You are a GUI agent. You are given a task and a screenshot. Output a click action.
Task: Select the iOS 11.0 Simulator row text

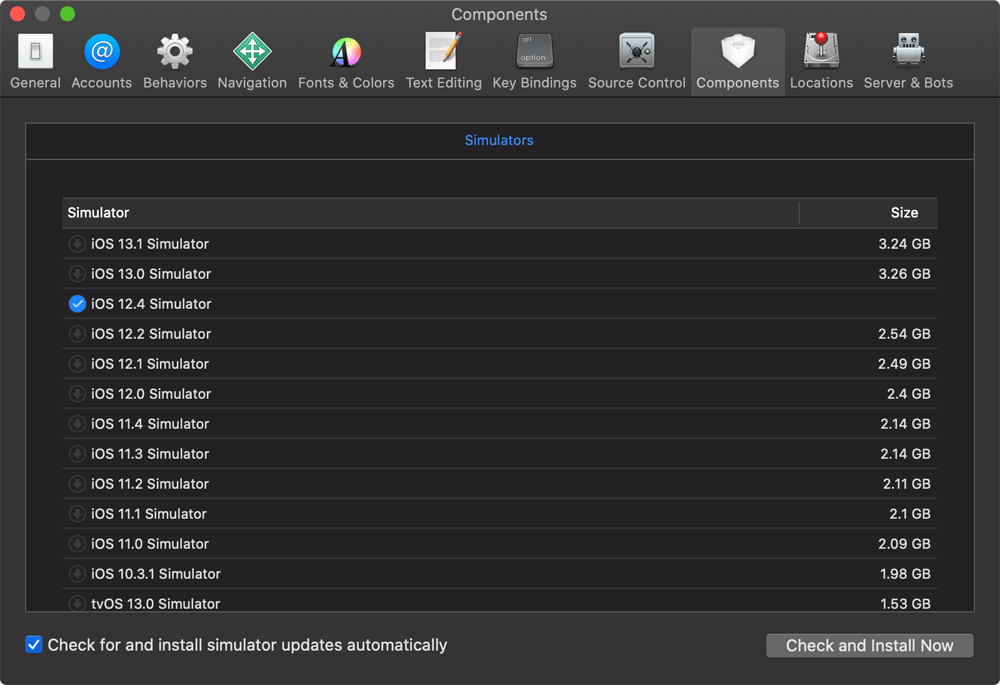coord(150,543)
